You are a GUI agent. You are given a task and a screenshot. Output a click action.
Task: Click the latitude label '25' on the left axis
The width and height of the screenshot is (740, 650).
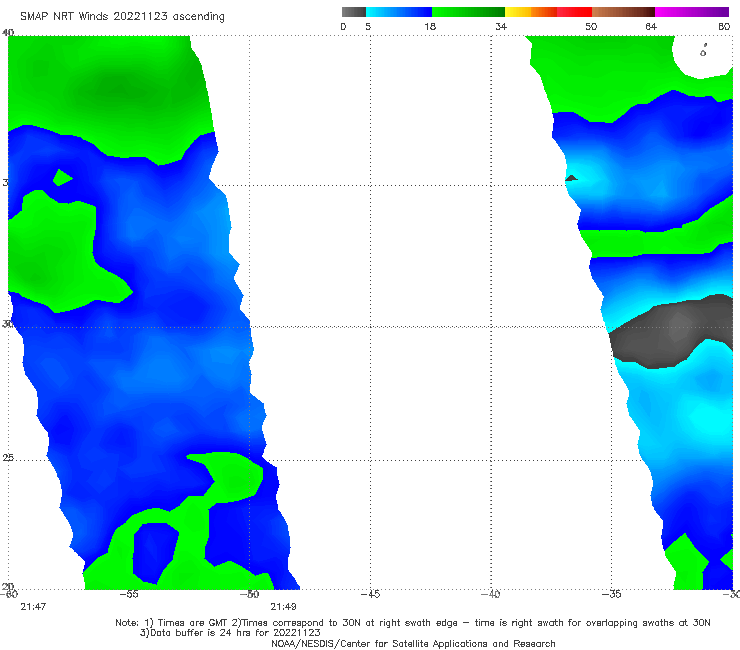(x=8, y=458)
